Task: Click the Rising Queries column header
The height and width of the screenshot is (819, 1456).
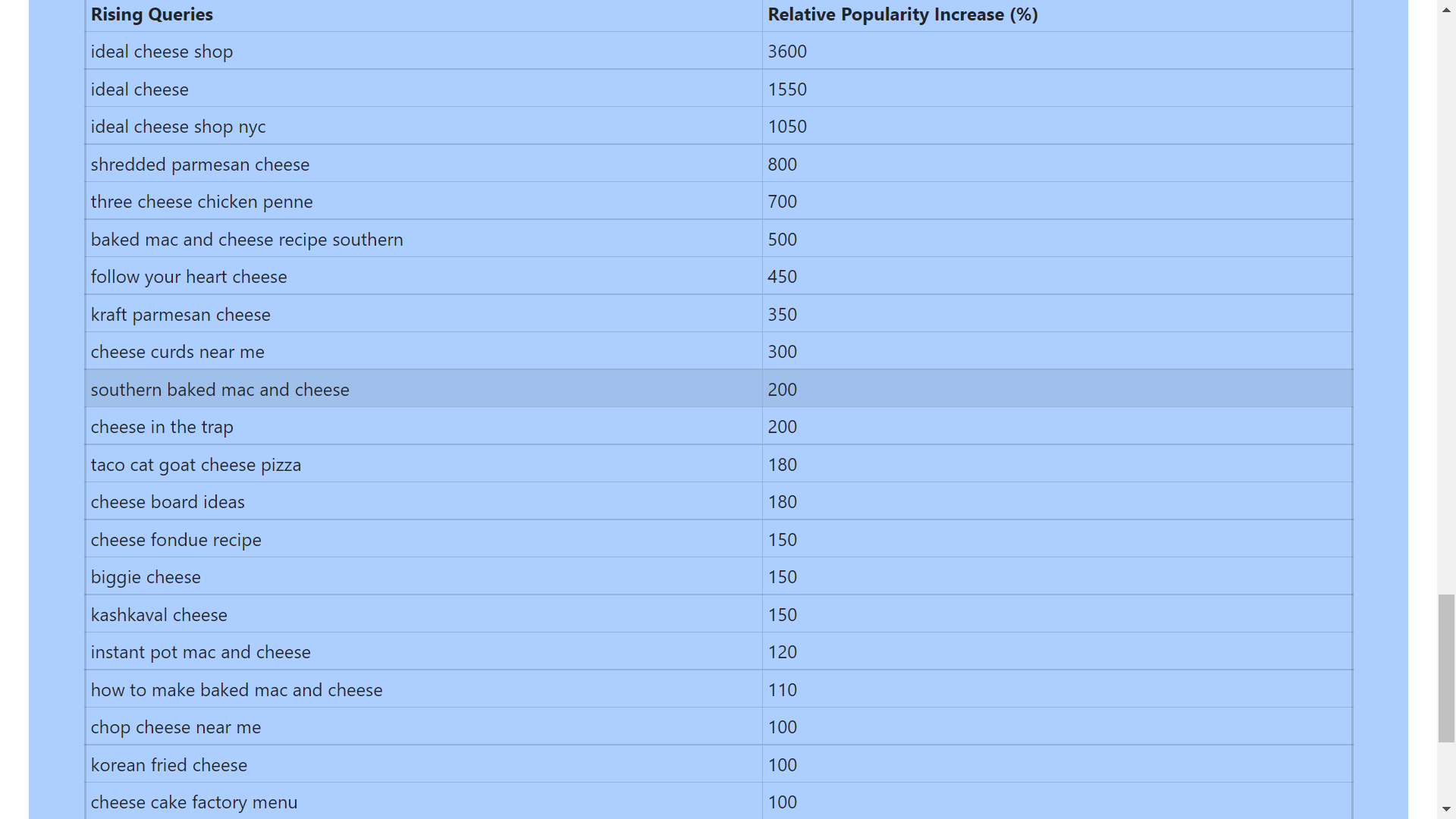Action: coord(152,14)
